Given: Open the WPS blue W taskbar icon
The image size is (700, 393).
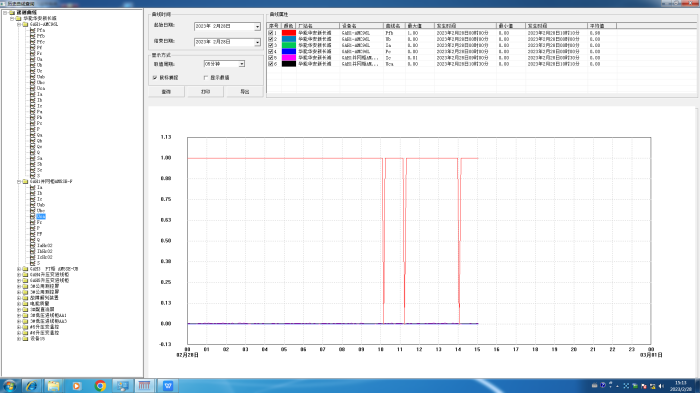Looking at the screenshot, I should 168,386.
